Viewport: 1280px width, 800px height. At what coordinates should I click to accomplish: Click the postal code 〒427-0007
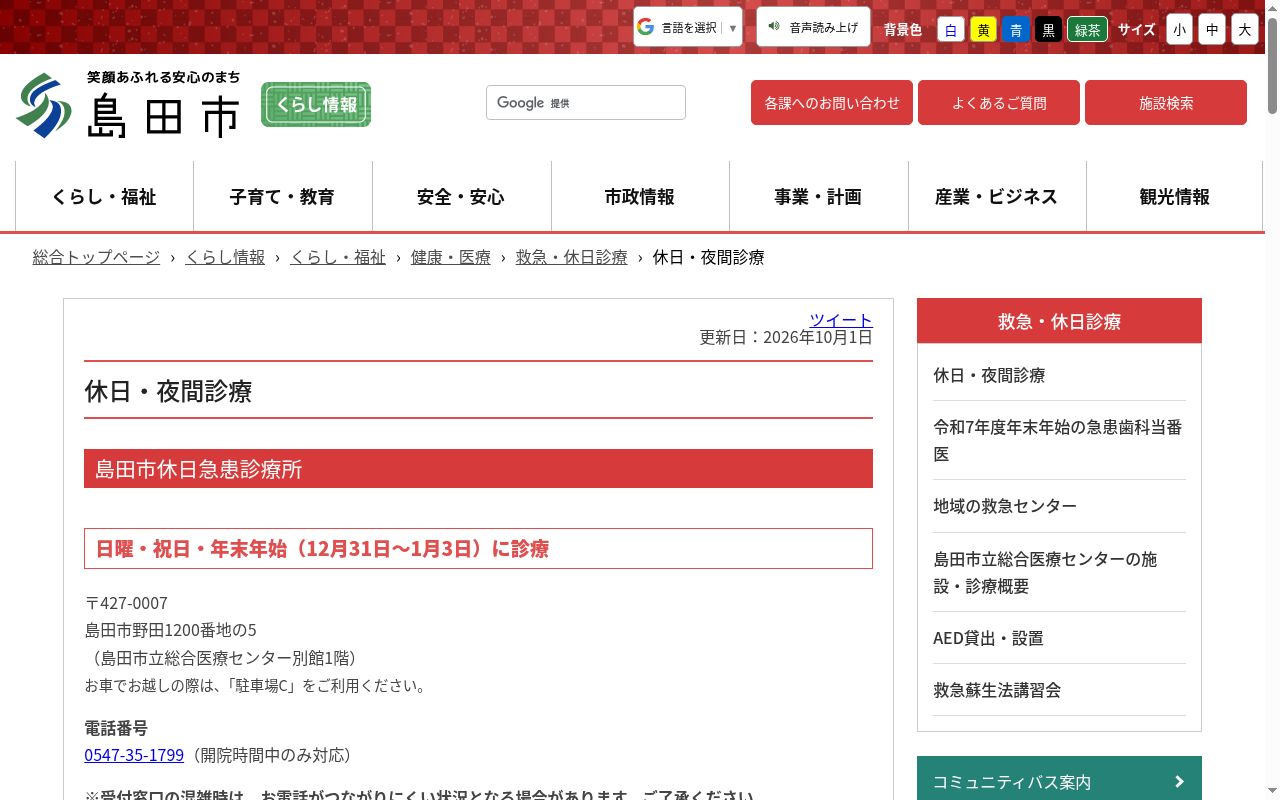[126, 603]
